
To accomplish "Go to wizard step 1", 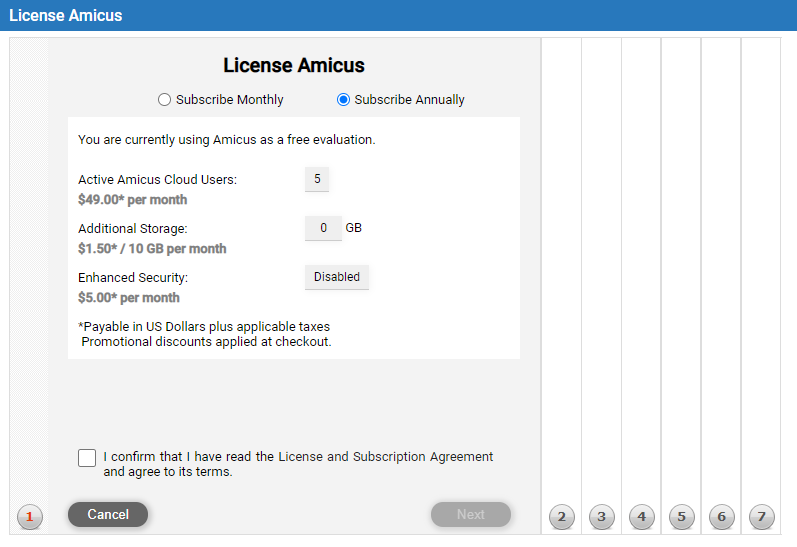I will pos(29,517).
